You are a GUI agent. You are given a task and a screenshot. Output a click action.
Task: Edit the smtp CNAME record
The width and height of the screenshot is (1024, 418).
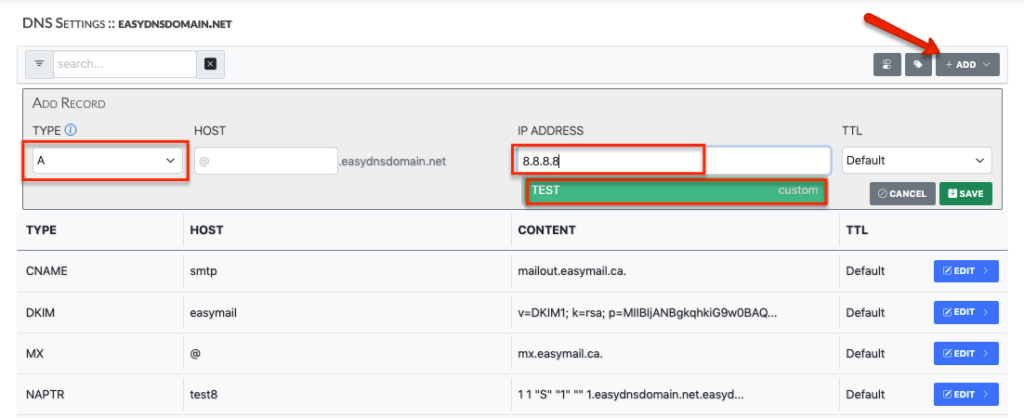click(966, 271)
